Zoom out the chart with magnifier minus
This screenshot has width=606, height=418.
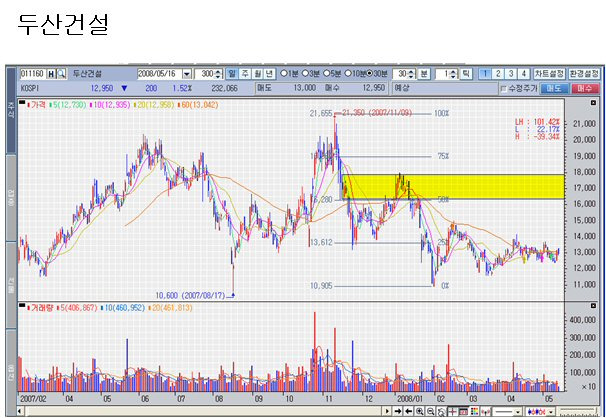tap(430, 411)
